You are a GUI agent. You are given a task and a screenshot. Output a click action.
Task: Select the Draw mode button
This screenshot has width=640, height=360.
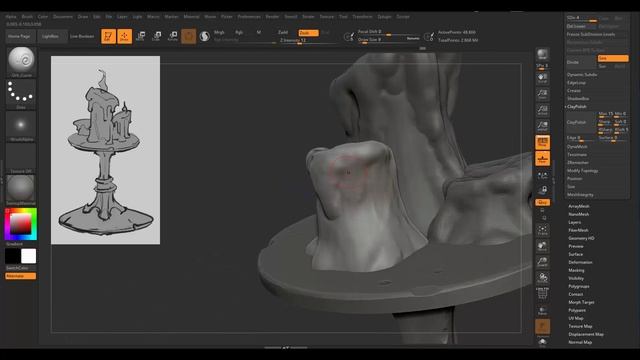(124, 36)
